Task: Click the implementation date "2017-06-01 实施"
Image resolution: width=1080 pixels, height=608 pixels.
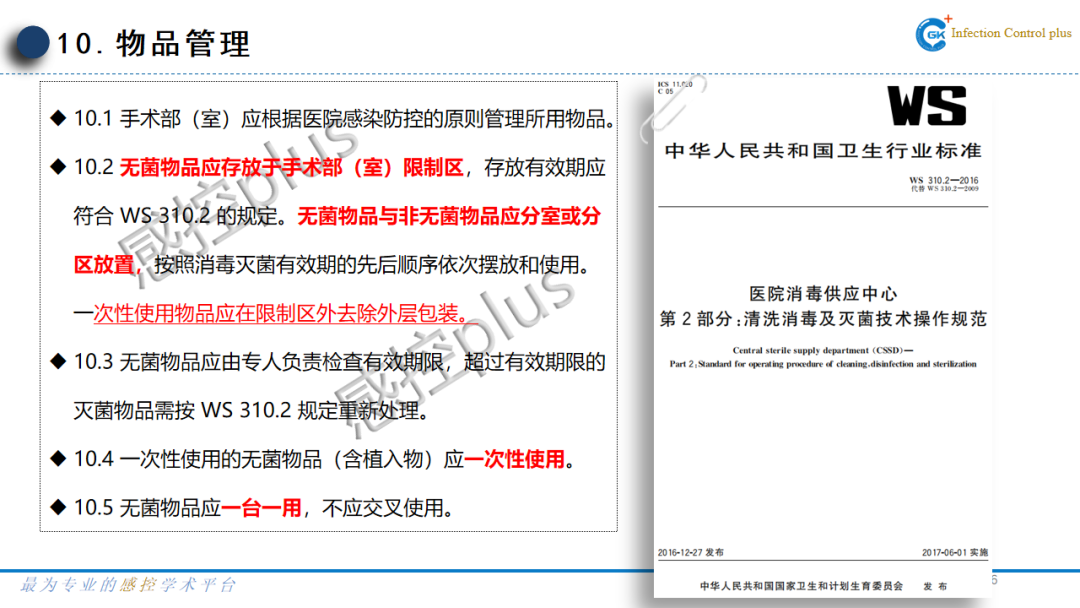Action: [x=955, y=552]
